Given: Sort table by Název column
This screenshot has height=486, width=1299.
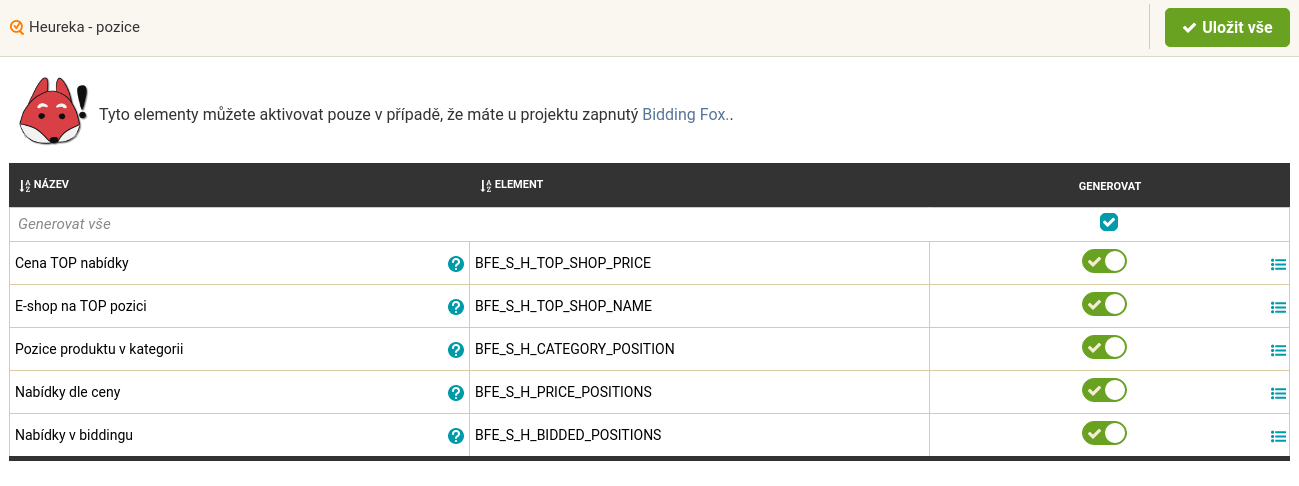Looking at the screenshot, I should click(x=44, y=185).
